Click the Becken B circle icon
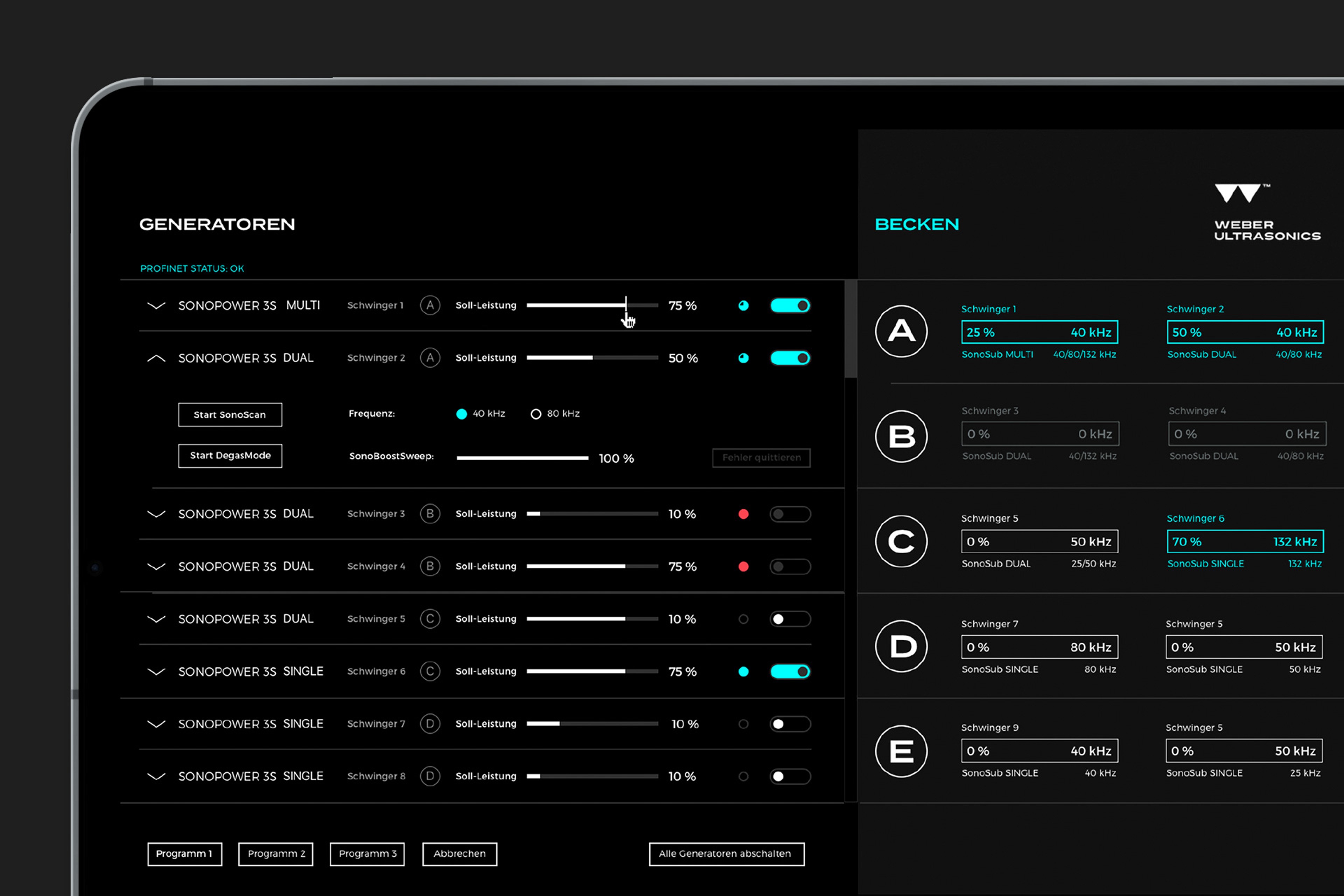1344x896 pixels. 901,436
